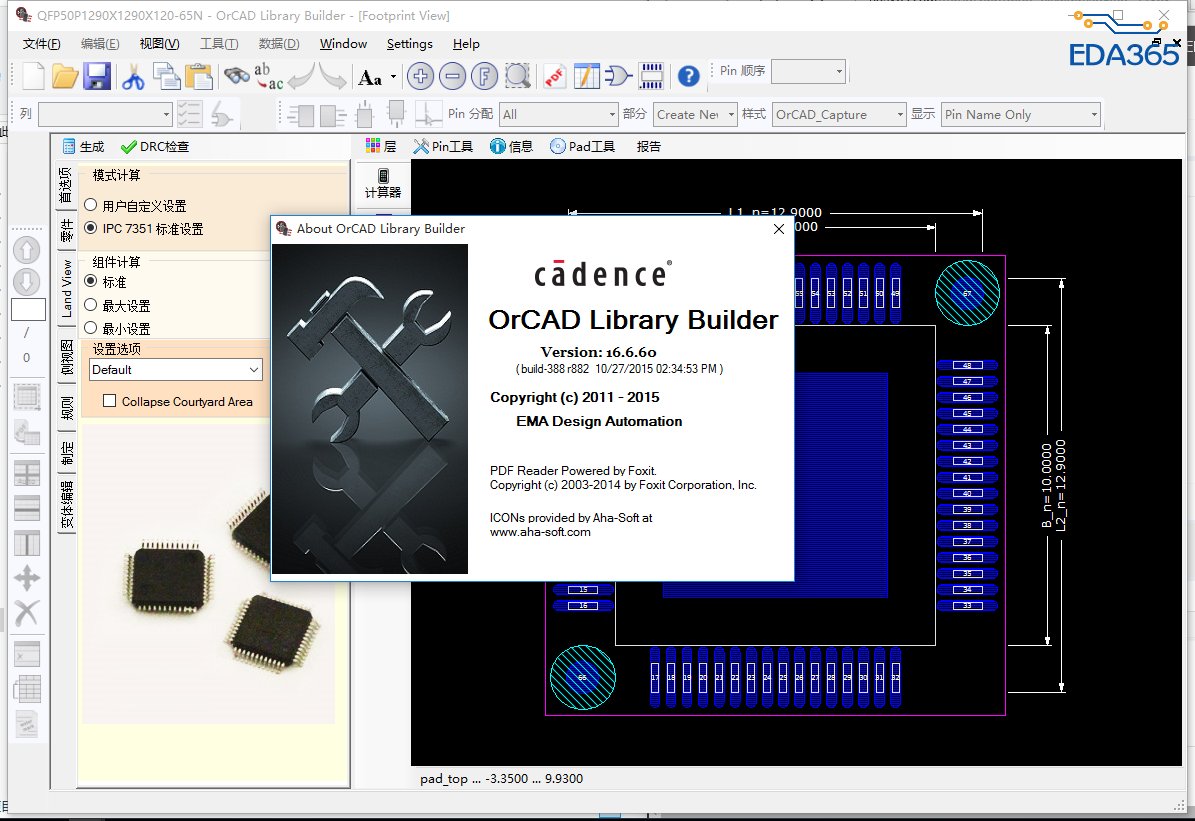Enable Collapse Courtyard Area
The width and height of the screenshot is (1195, 821).
(x=109, y=401)
